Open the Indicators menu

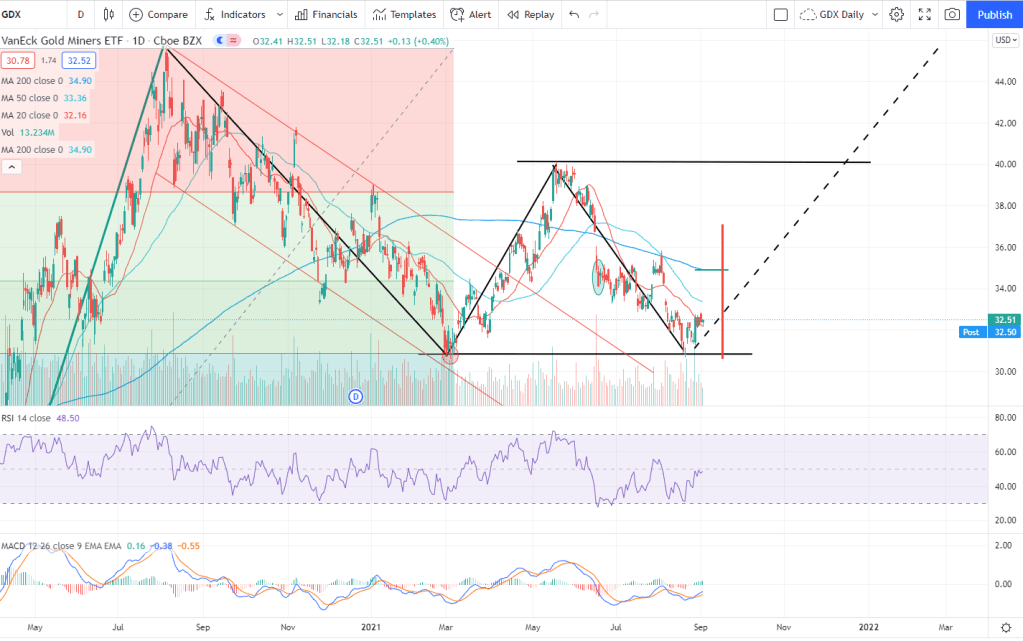(x=234, y=15)
